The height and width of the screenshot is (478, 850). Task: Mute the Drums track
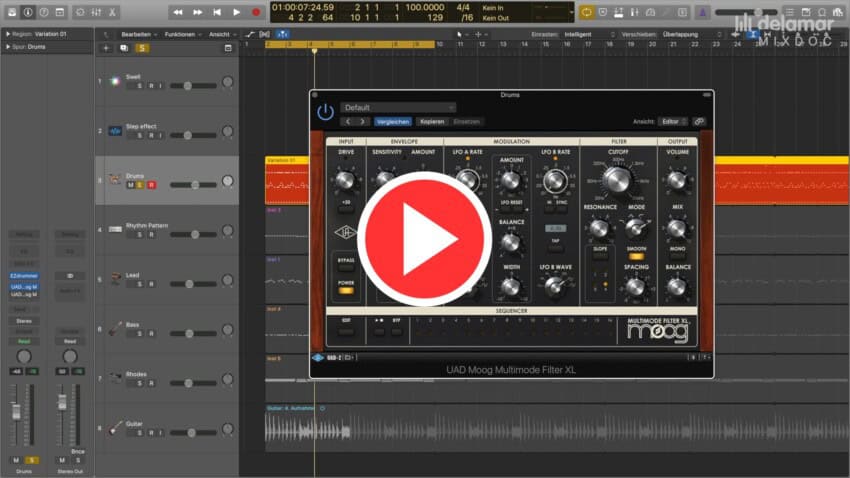point(131,185)
